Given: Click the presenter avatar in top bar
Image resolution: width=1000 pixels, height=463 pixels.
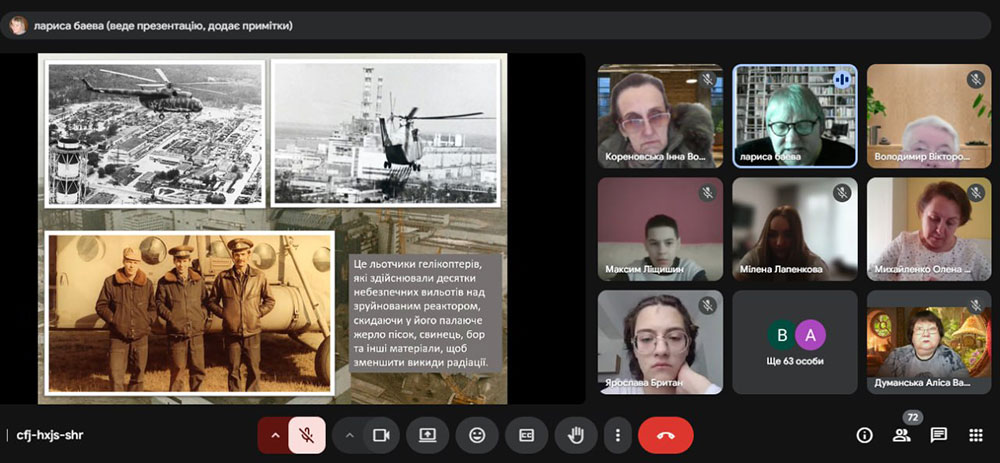Looking at the screenshot, I should [17, 25].
